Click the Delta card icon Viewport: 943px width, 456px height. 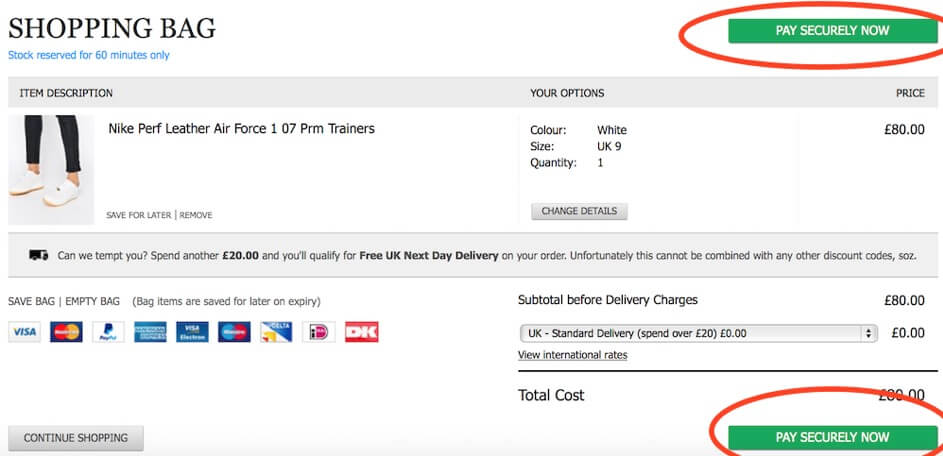(x=276, y=332)
